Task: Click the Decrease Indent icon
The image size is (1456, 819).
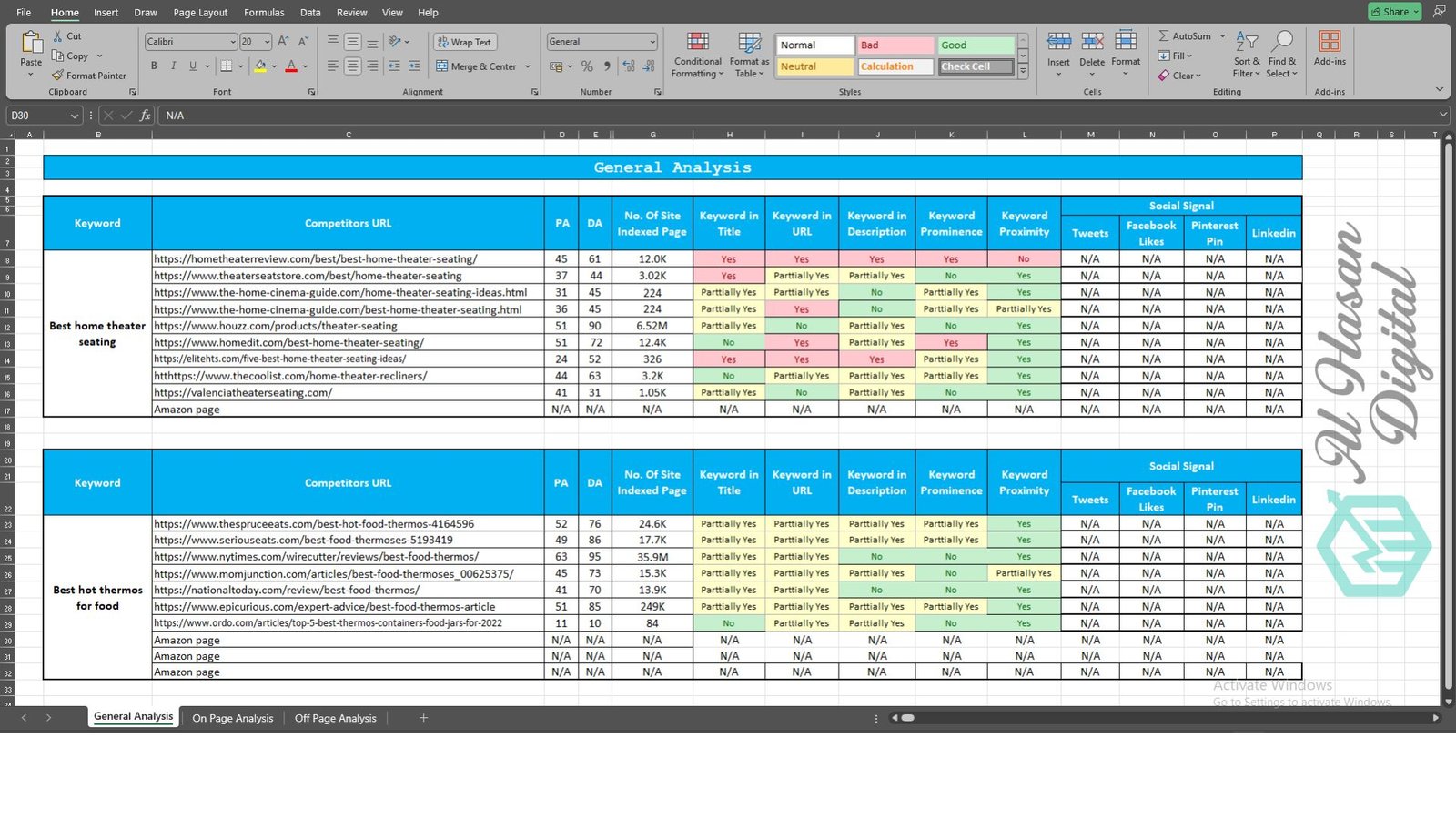Action: [x=394, y=66]
